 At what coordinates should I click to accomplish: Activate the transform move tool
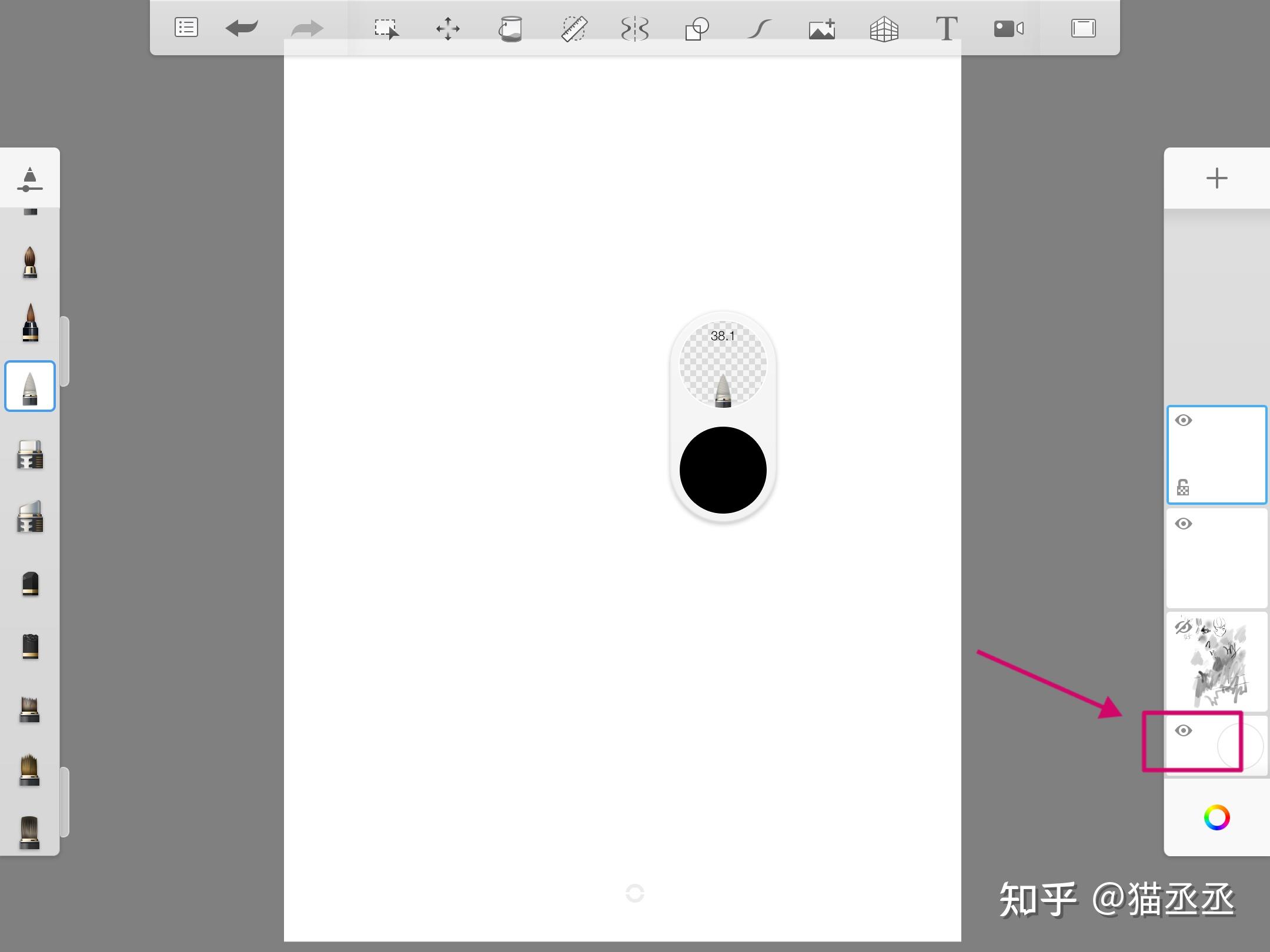tap(448, 28)
